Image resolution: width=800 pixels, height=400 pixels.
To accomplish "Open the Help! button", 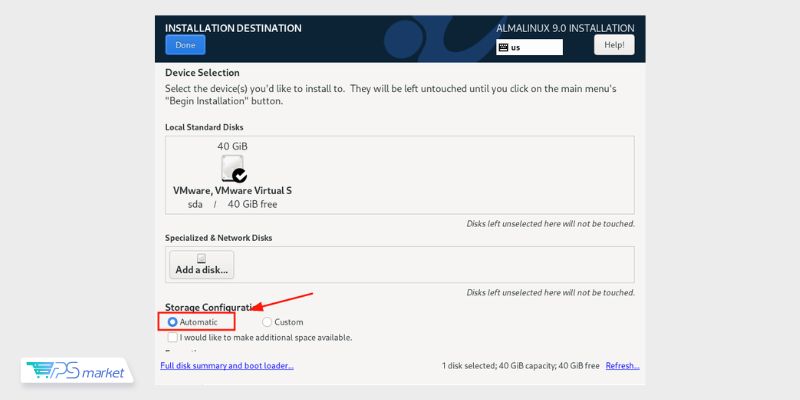I will (614, 45).
